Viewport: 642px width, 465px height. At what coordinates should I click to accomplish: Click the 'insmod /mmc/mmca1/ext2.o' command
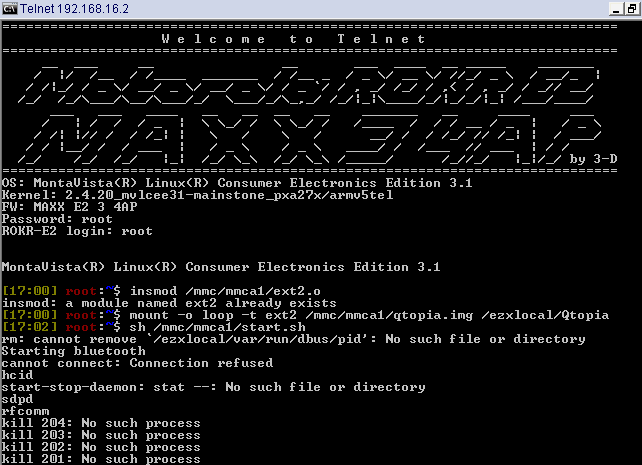pyautogui.click(x=225, y=291)
